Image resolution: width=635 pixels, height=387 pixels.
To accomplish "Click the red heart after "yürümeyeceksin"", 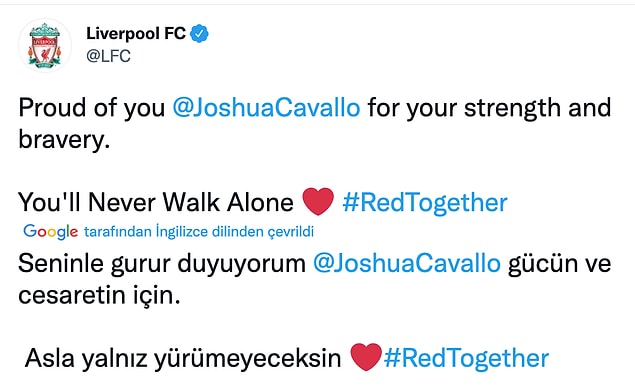I will pyautogui.click(x=366, y=357).
